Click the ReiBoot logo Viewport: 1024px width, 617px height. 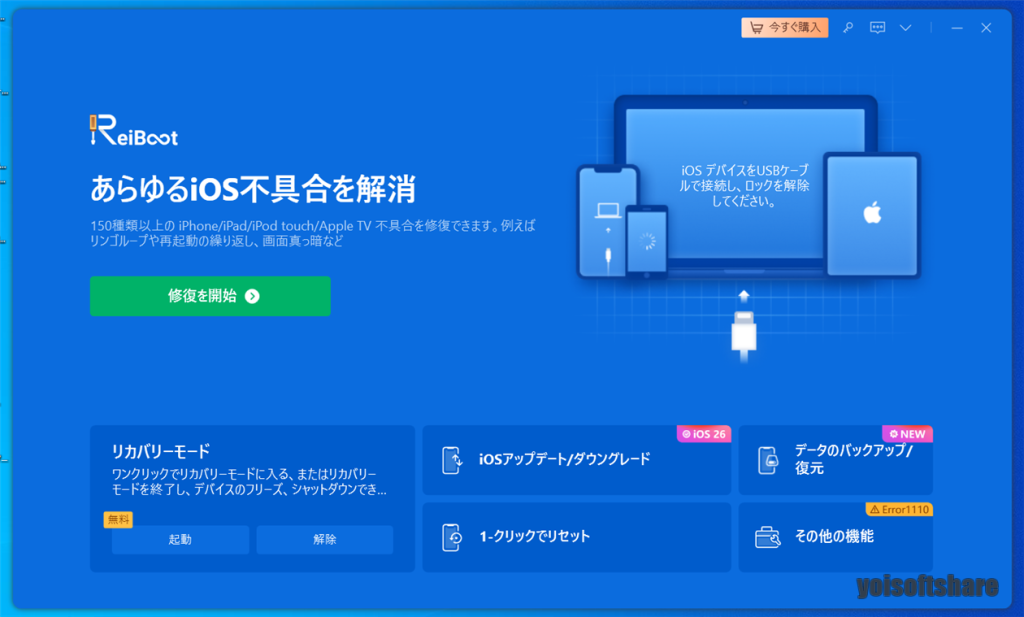tap(134, 130)
